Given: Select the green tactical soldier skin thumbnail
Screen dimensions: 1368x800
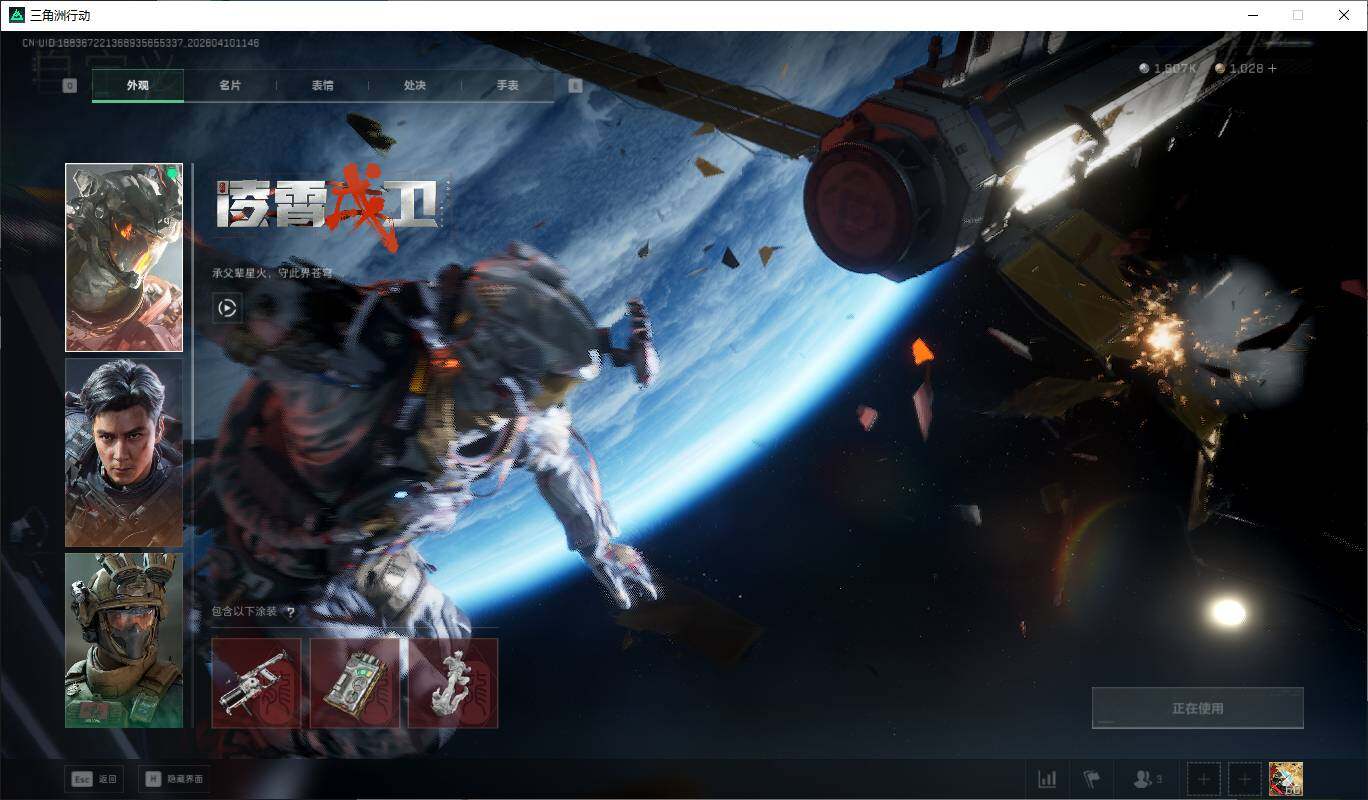Looking at the screenshot, I should click(124, 640).
